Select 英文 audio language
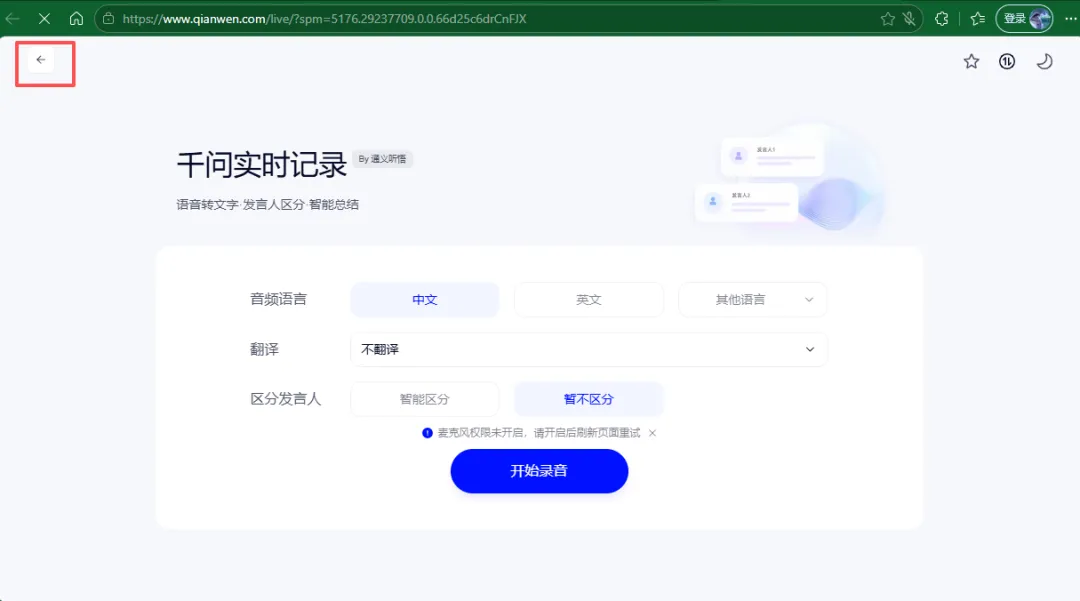1080x601 pixels. tap(589, 299)
